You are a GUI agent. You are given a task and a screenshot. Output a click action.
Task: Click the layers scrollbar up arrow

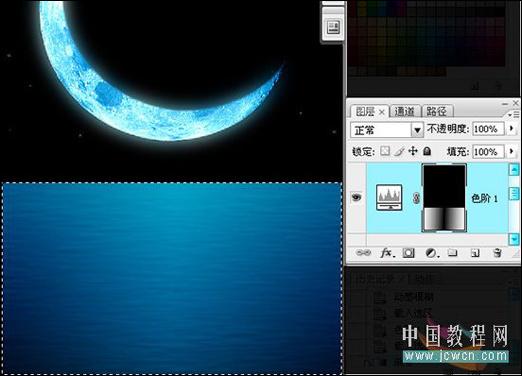[514, 170]
